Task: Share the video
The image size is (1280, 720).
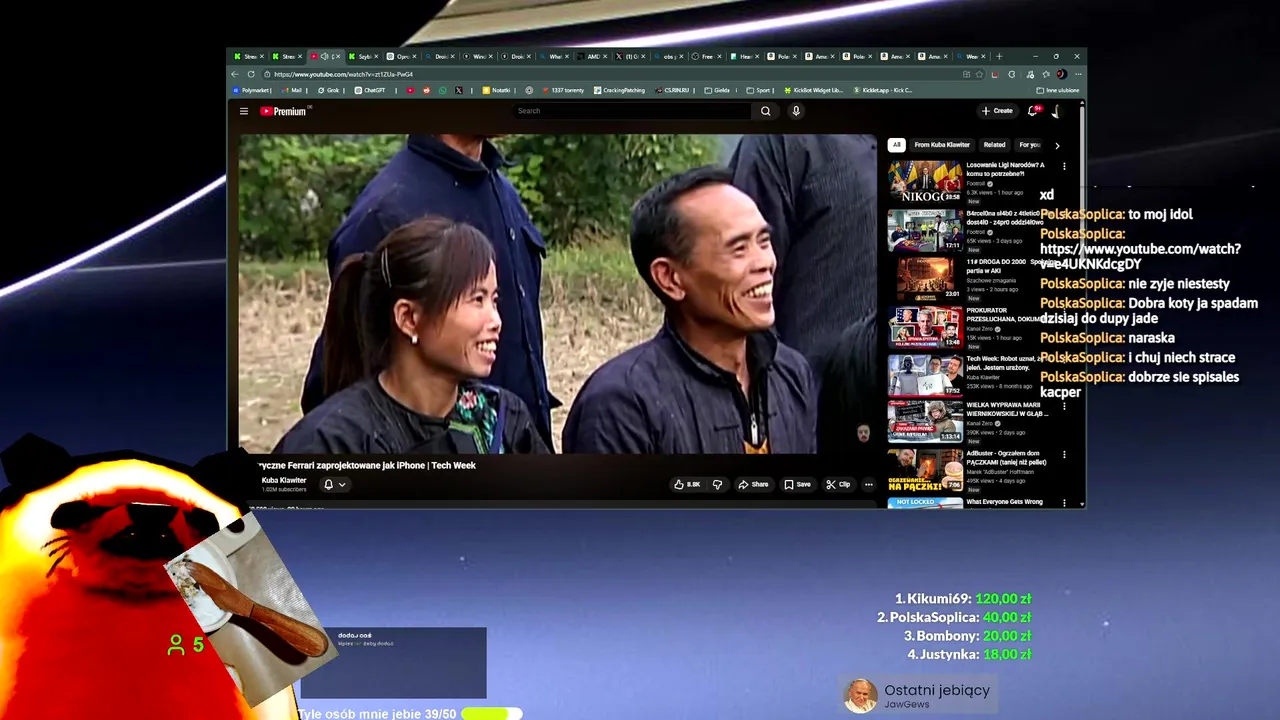Action: click(x=753, y=484)
